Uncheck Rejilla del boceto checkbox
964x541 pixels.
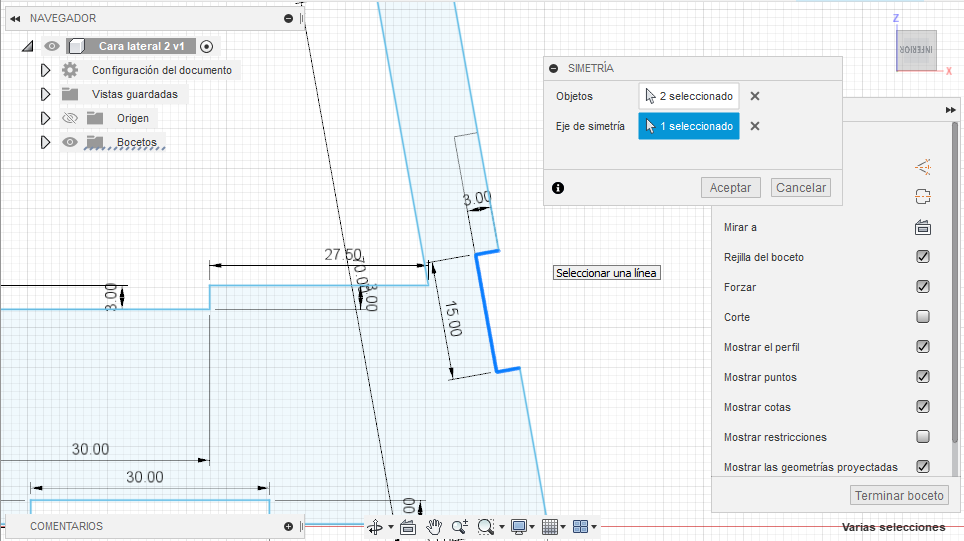tap(923, 256)
